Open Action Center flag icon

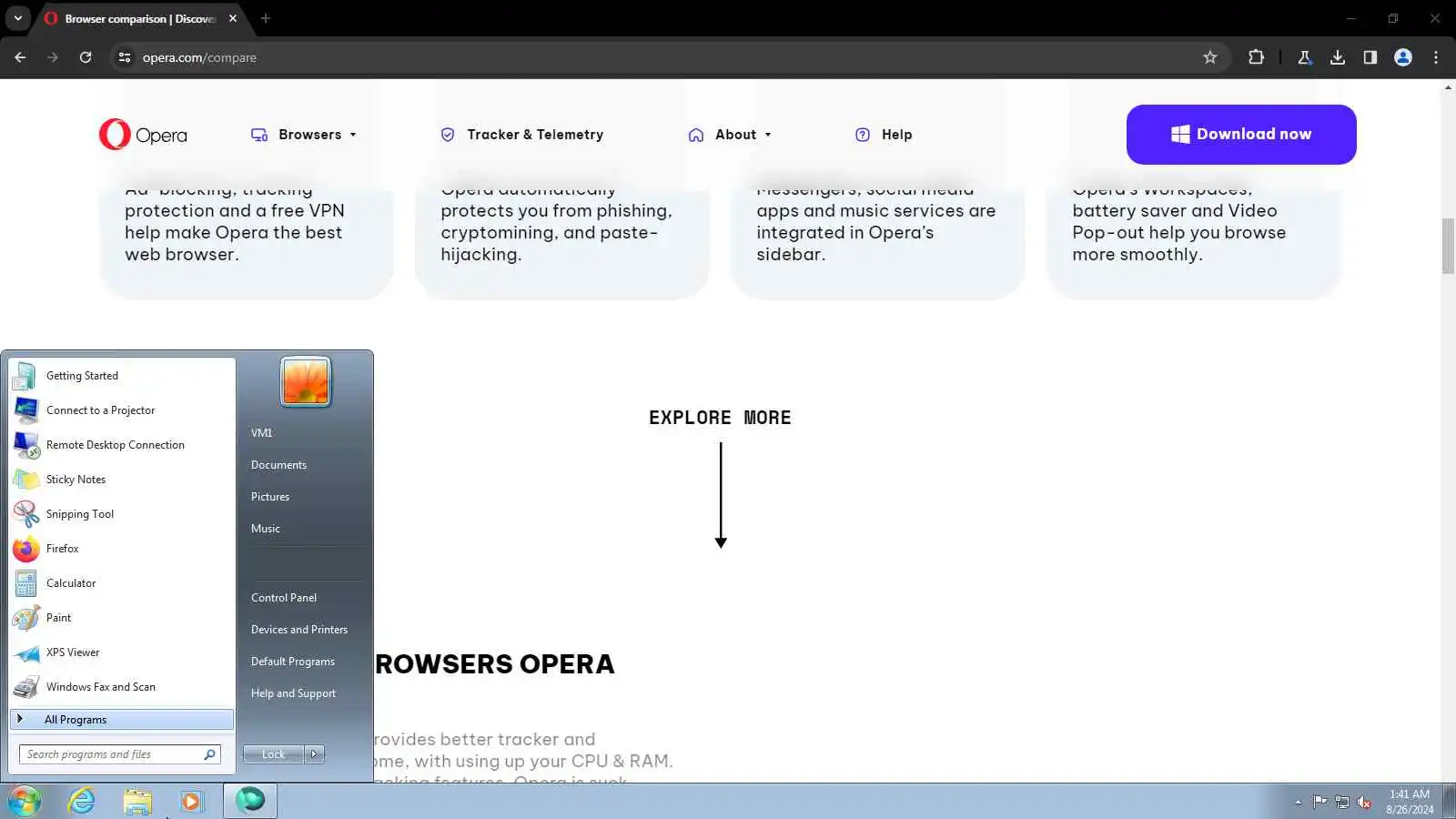pos(1319,802)
